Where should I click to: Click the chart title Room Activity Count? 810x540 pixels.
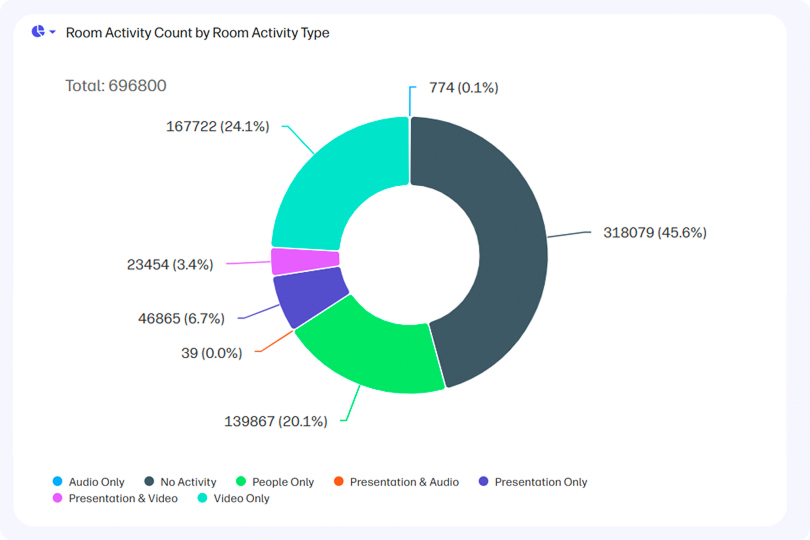coord(197,33)
